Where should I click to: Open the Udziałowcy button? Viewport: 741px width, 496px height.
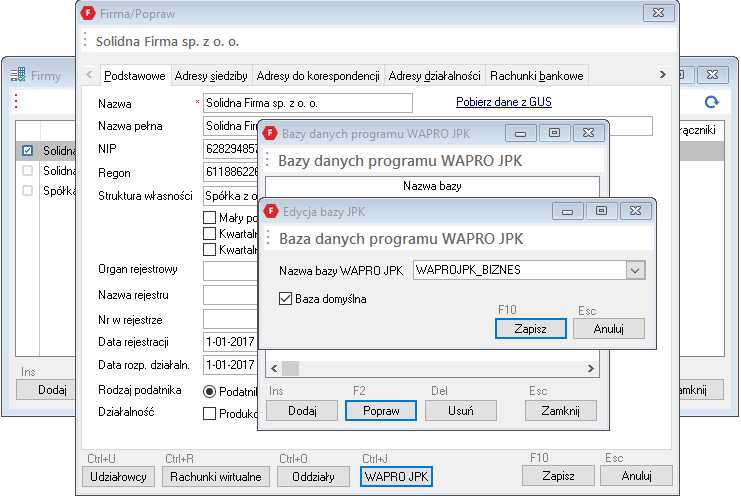pyautogui.click(x=118, y=477)
